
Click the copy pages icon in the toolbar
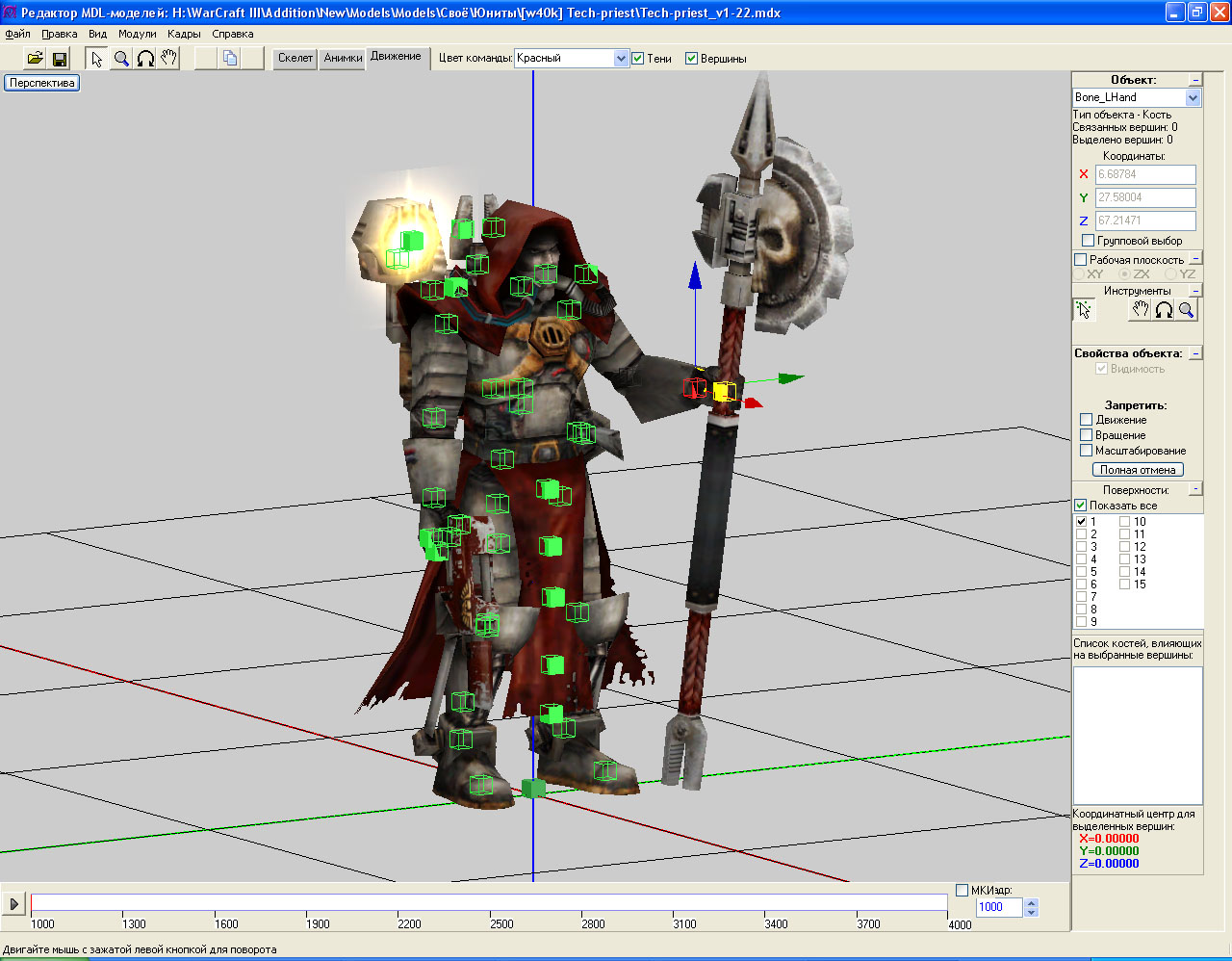point(229,59)
